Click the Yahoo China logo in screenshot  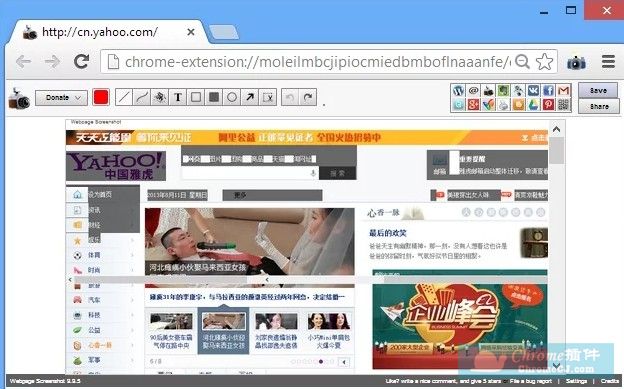point(116,166)
